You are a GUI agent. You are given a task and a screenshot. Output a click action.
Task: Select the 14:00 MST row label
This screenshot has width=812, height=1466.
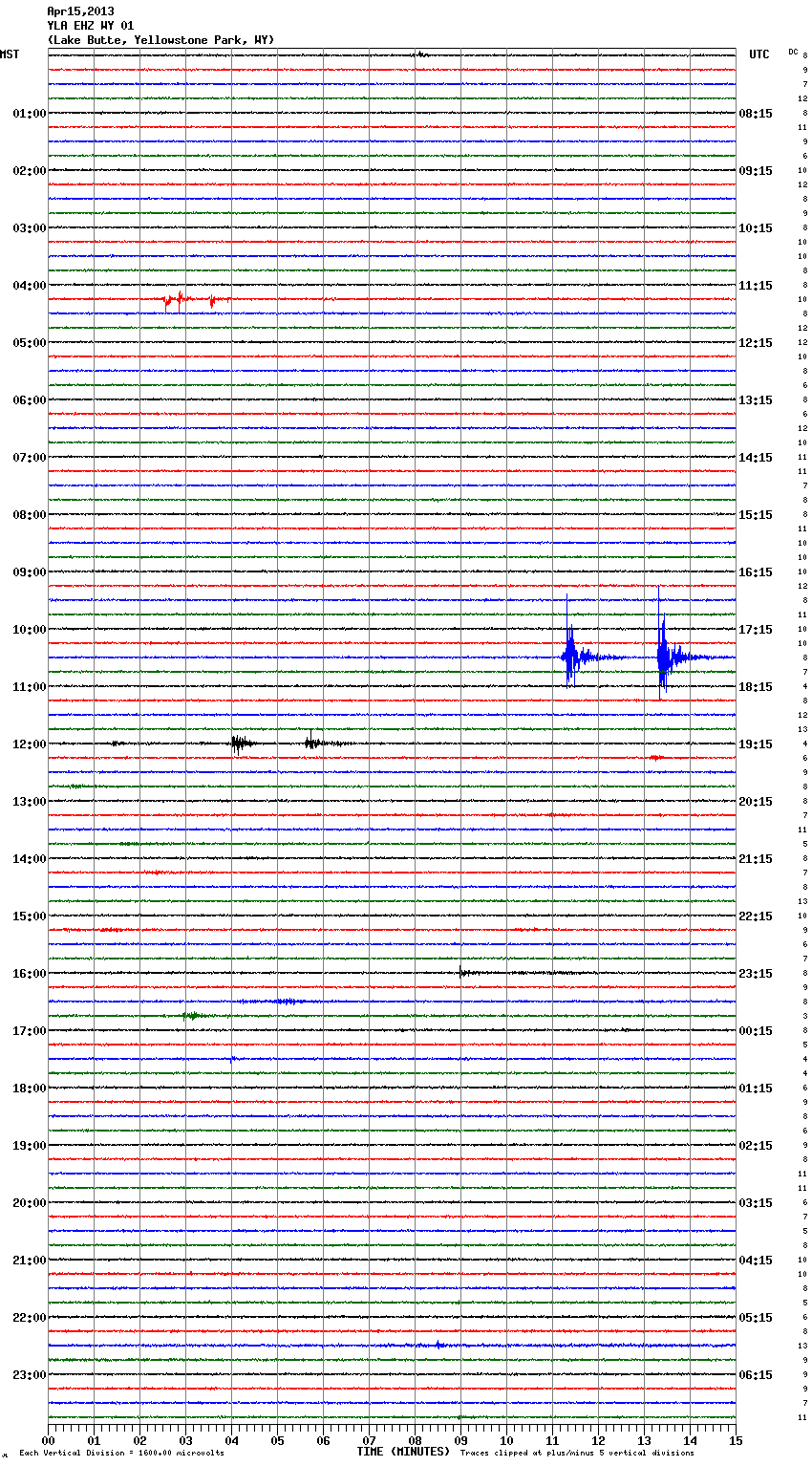click(29, 859)
